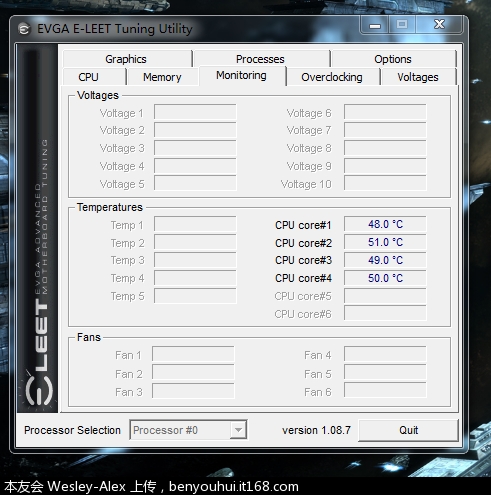Click the maximize button in title bar
The width and height of the screenshot is (491, 495).
(402, 25)
